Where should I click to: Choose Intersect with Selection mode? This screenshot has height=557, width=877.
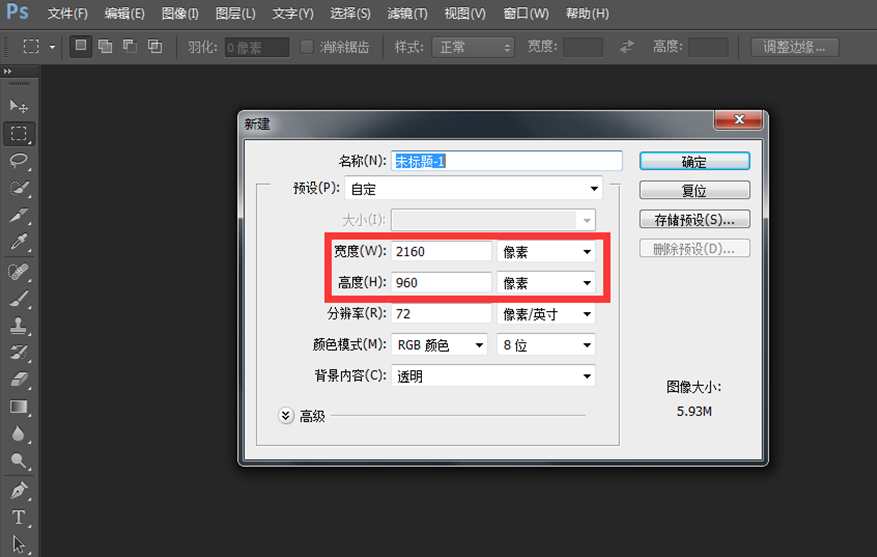(x=155, y=46)
